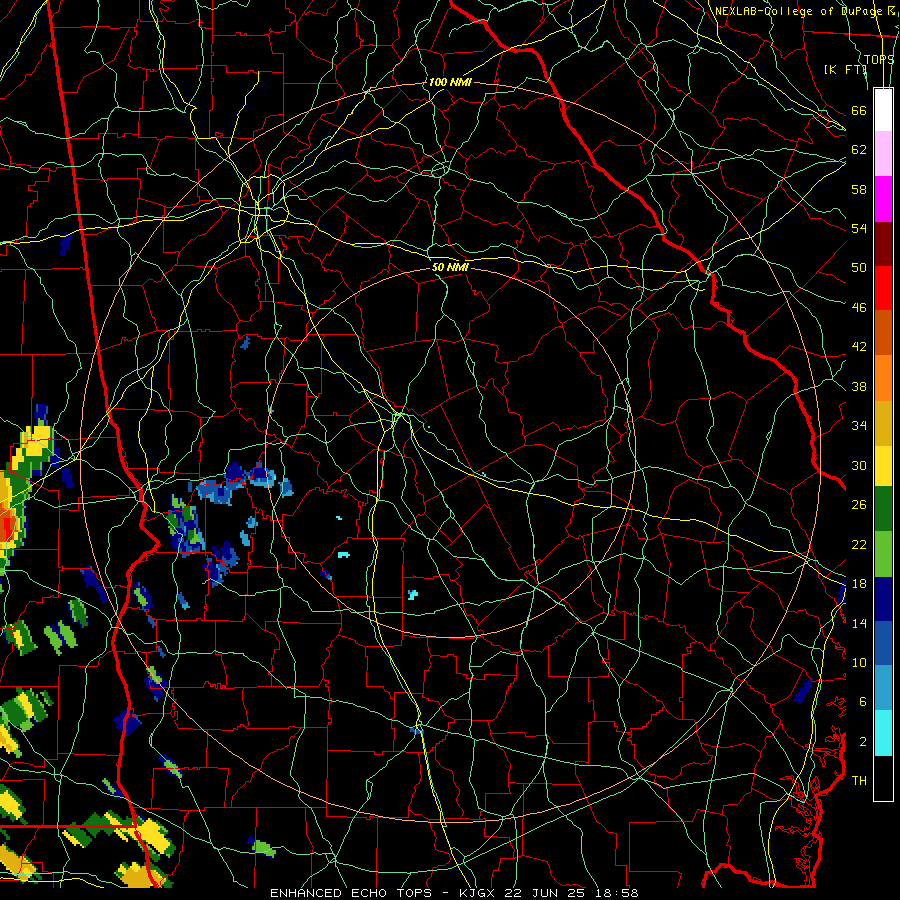Viewport: 900px width, 900px height.
Task: Click the magenta legend swatch
Action: [883, 199]
